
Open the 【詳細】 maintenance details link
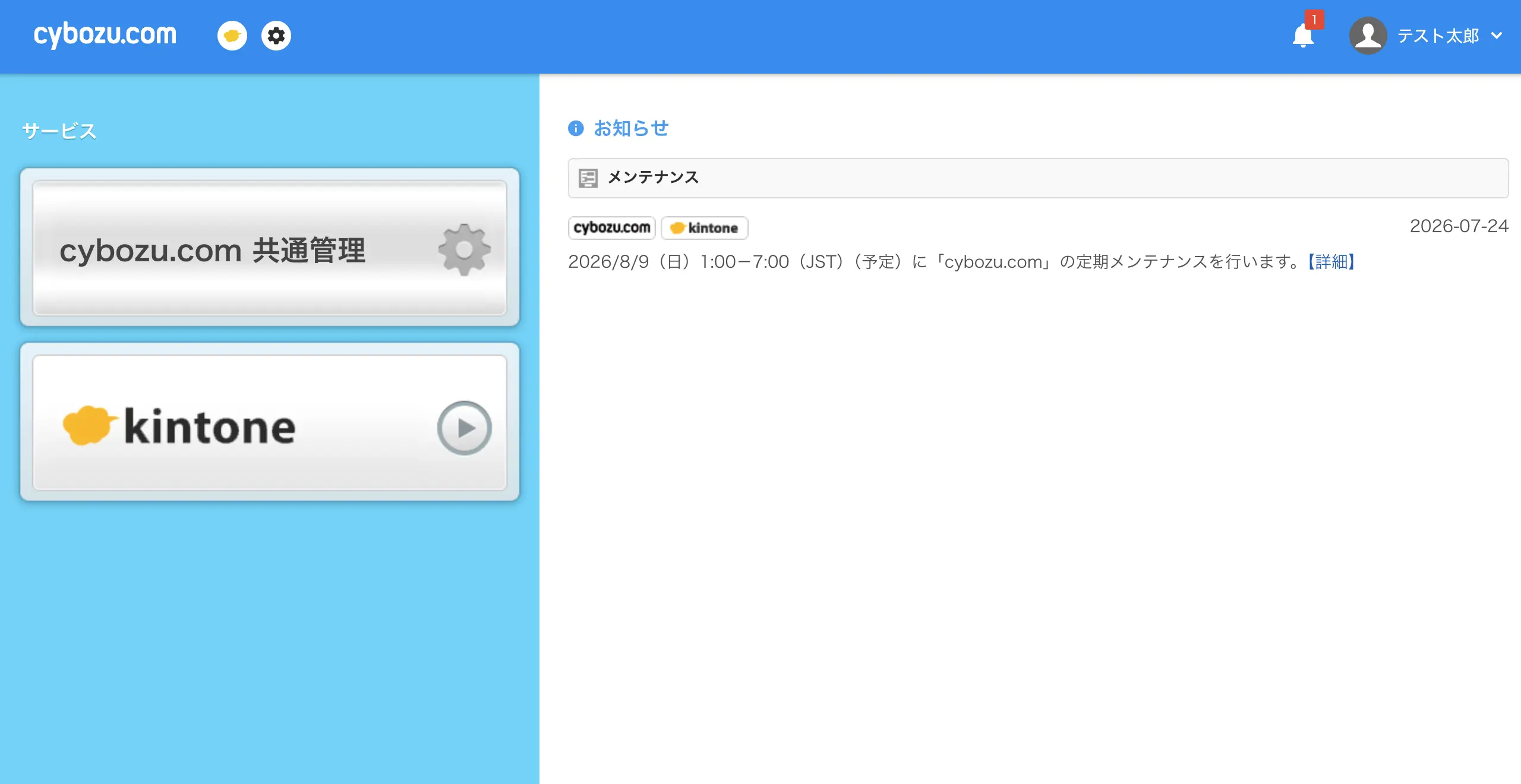tap(1331, 261)
